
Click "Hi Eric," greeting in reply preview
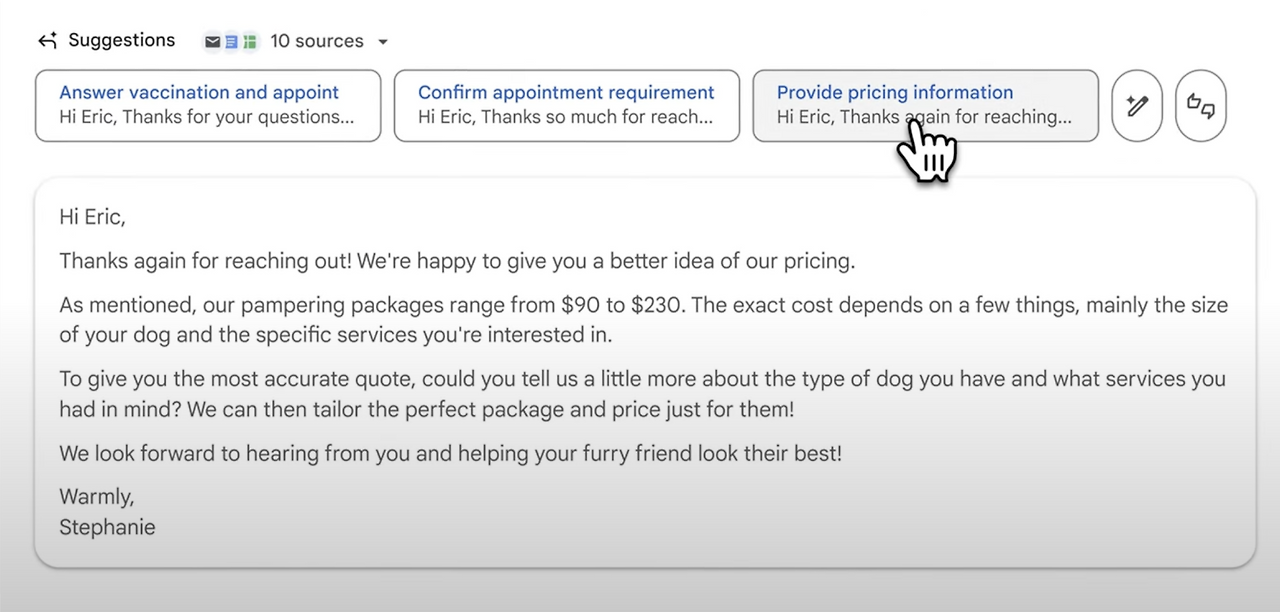(x=92, y=217)
